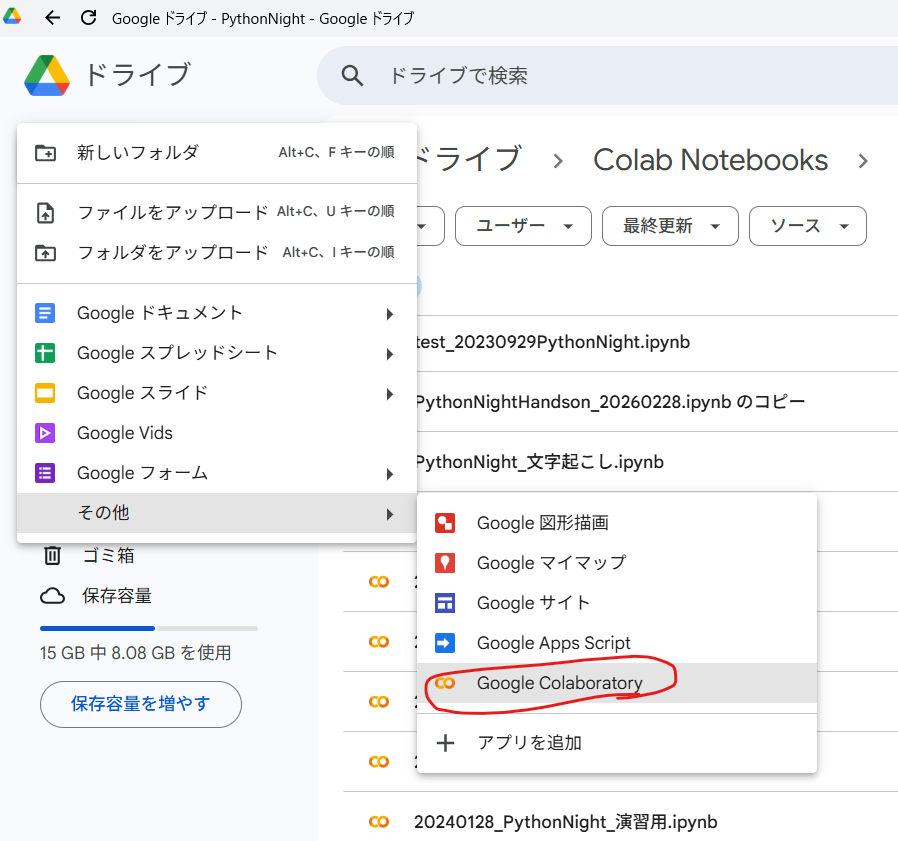
Task: Click the 保存容量 cloud icon
Action: (52, 596)
